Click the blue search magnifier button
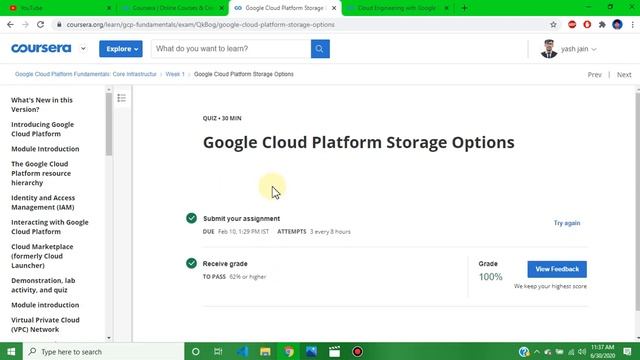The width and height of the screenshot is (640, 360). pyautogui.click(x=320, y=49)
